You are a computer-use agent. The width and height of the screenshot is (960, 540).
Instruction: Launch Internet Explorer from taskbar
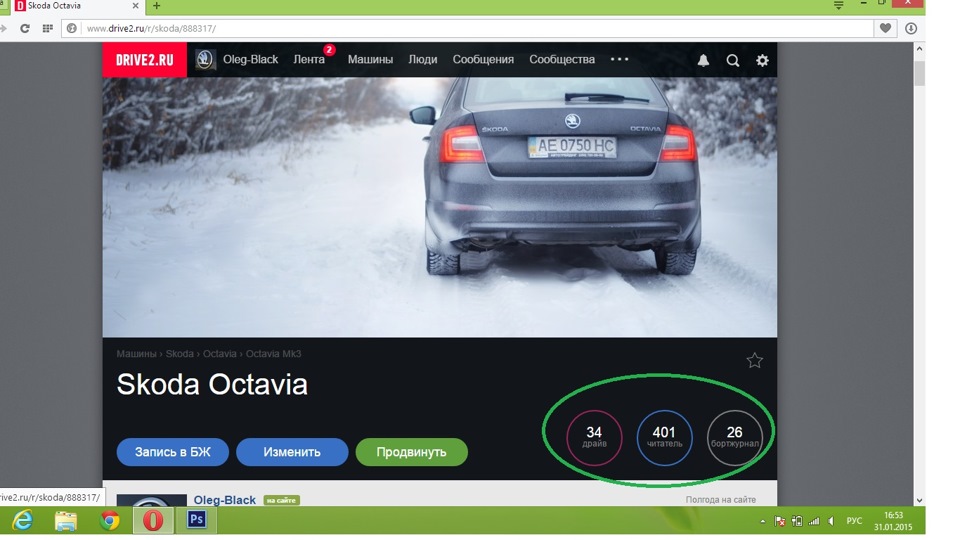tap(23, 520)
